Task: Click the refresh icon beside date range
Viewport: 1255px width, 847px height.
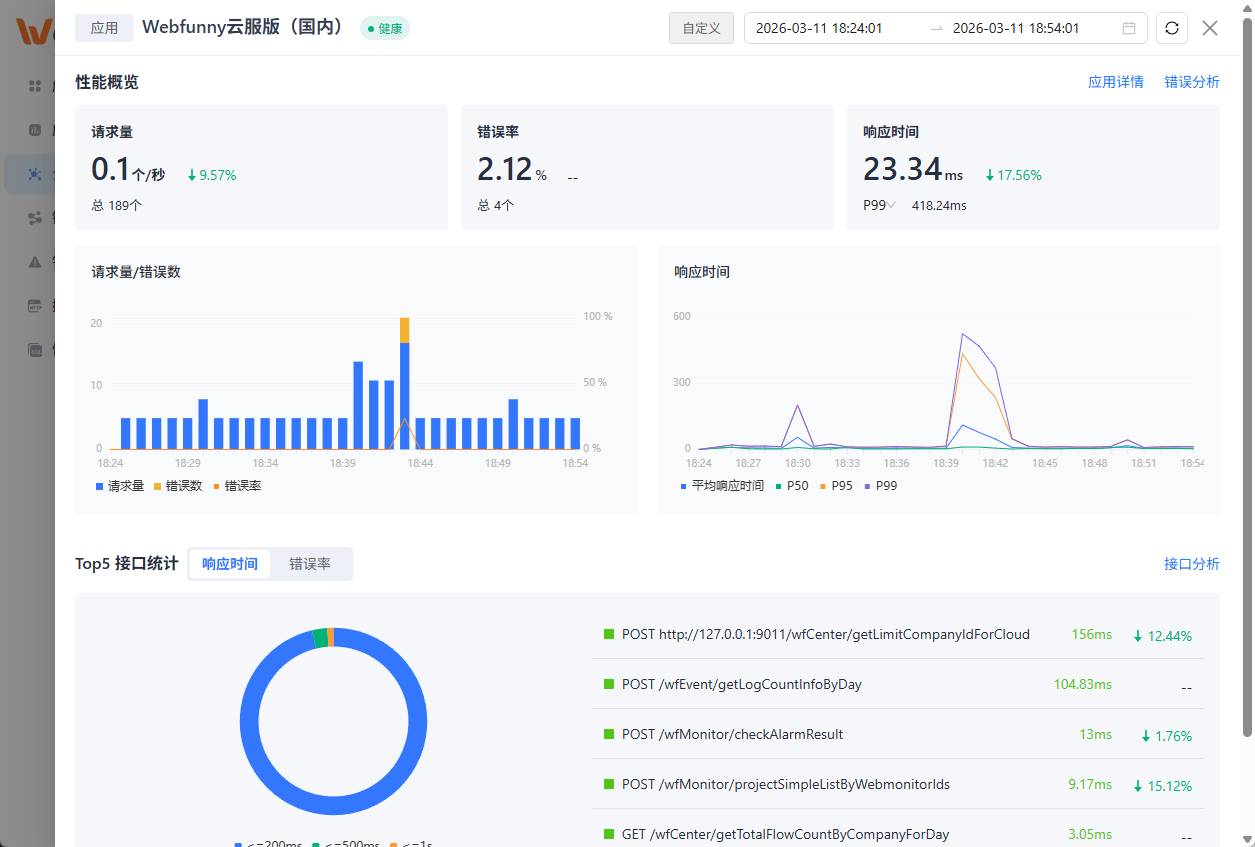Action: [1171, 28]
